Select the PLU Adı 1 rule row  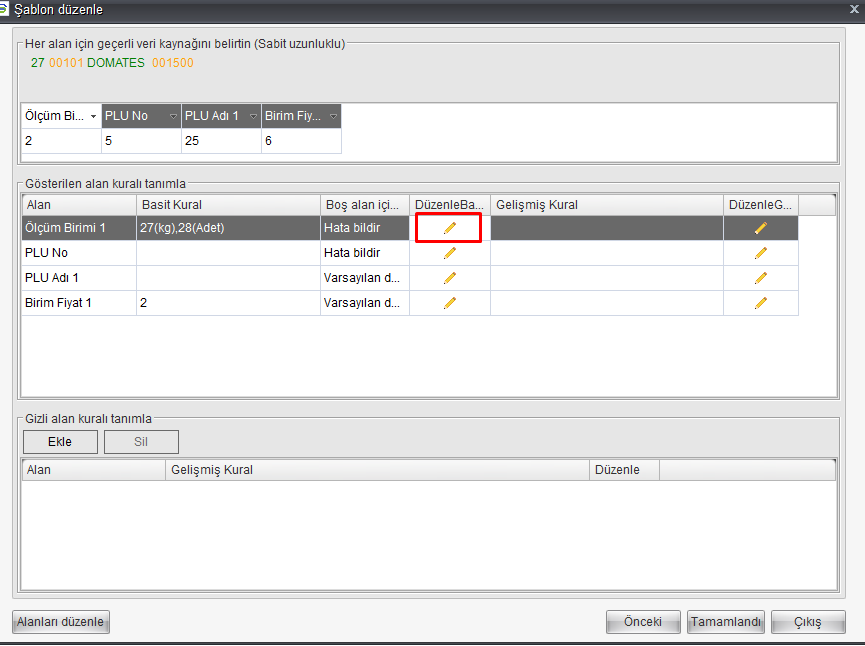(x=410, y=277)
